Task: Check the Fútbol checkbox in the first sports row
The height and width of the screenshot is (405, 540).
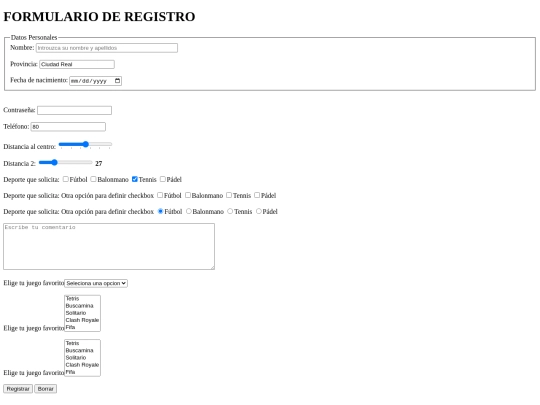Action: [66, 179]
